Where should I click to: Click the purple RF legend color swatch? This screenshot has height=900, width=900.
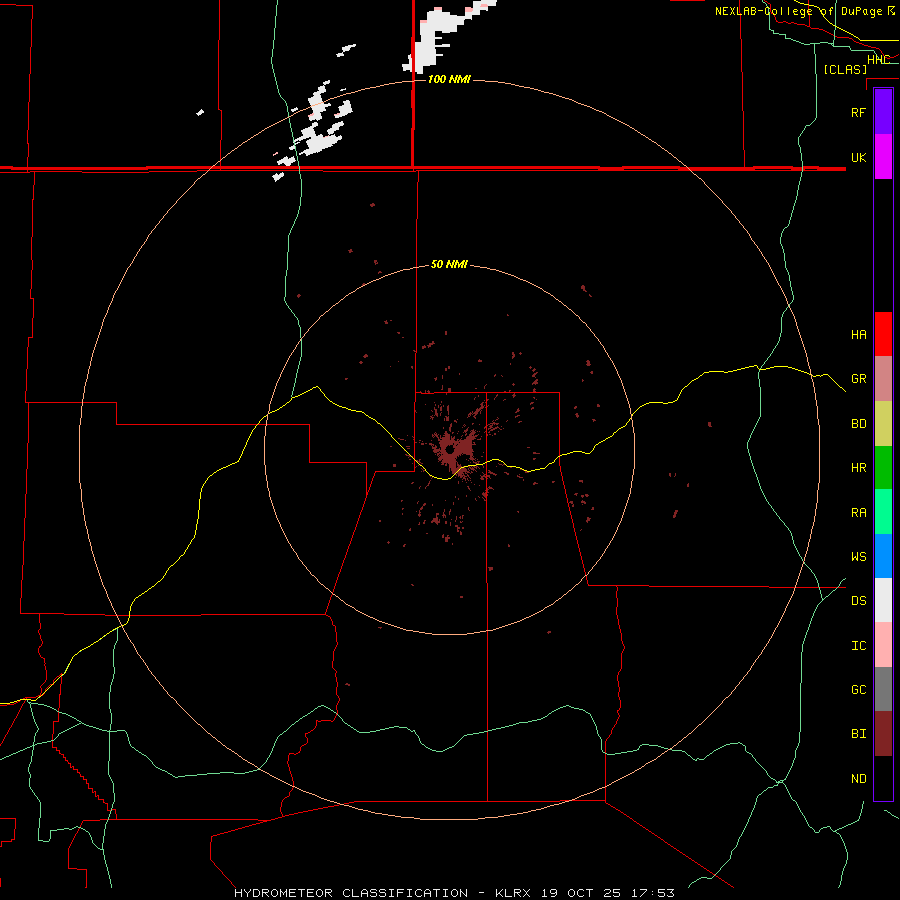click(x=883, y=112)
